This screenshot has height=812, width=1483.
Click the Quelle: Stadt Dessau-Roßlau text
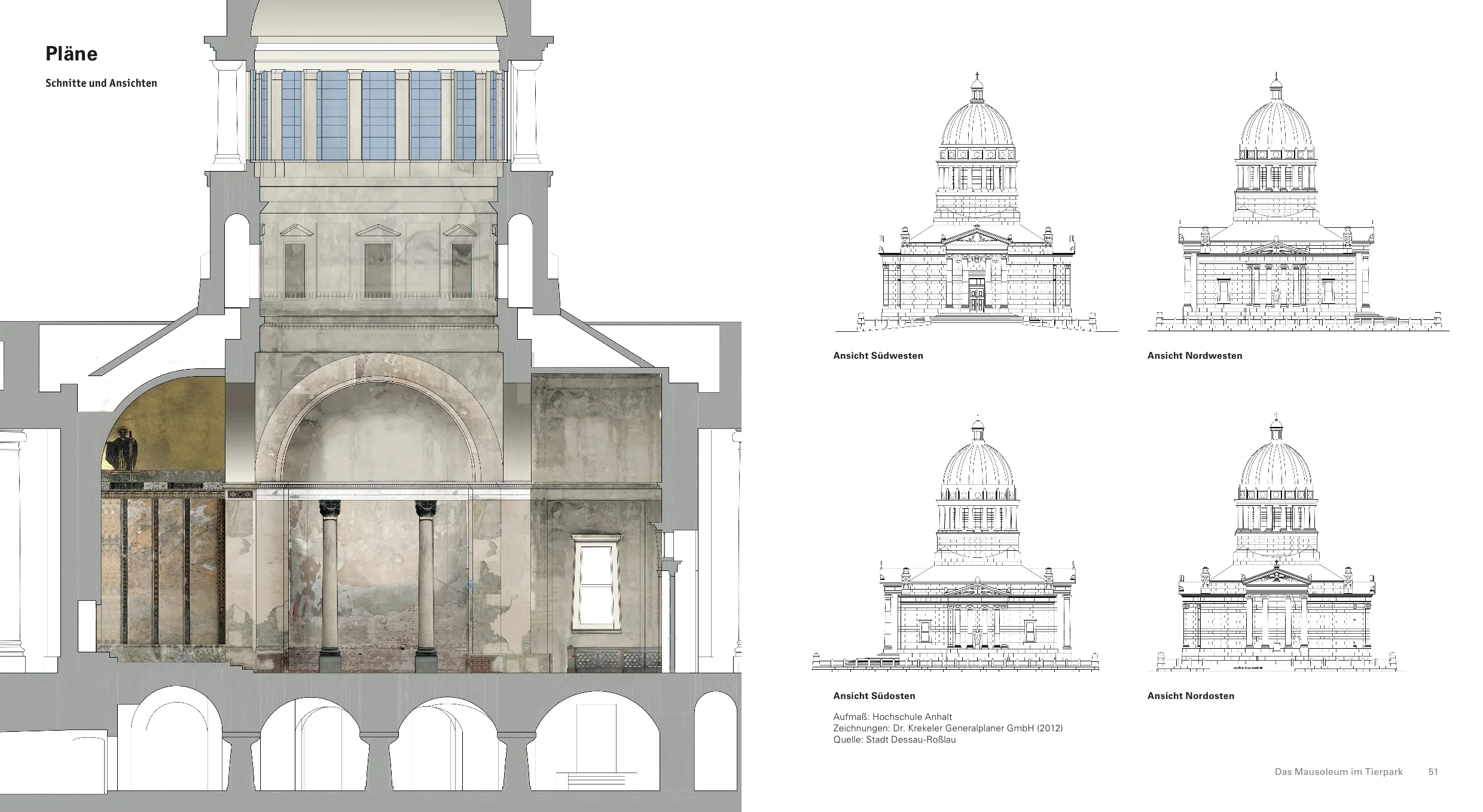click(x=894, y=740)
